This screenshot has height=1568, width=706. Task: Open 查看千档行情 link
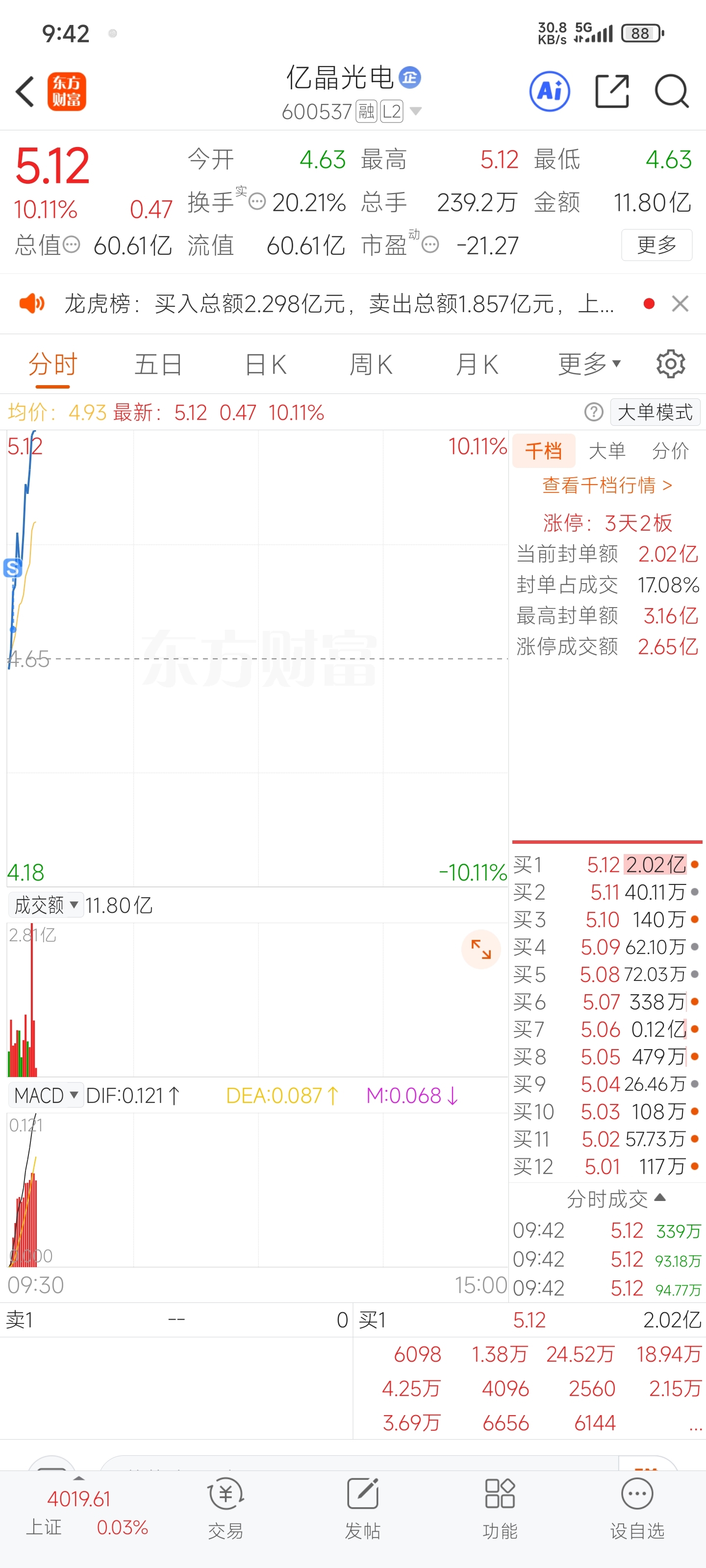[x=606, y=485]
